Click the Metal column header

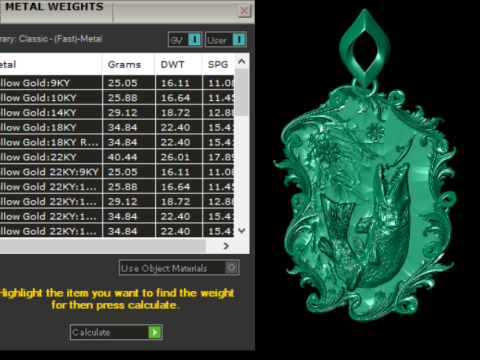click(x=51, y=64)
